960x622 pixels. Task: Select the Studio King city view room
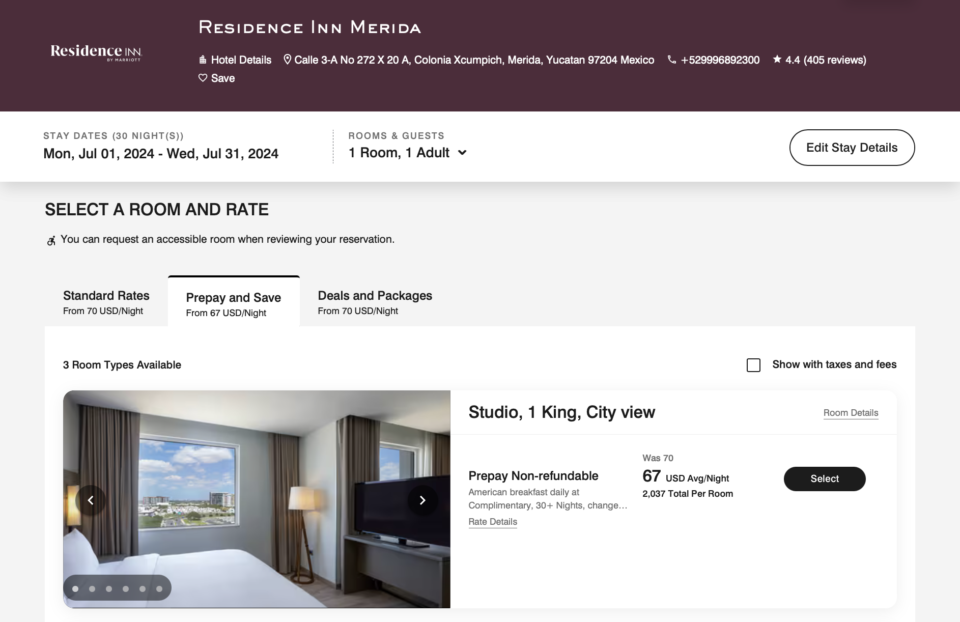tap(824, 479)
